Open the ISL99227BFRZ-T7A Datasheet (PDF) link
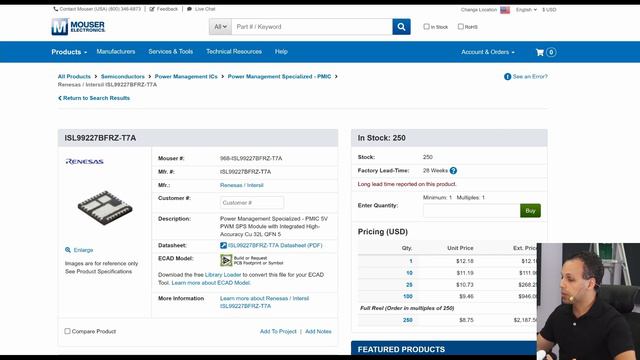 point(275,245)
